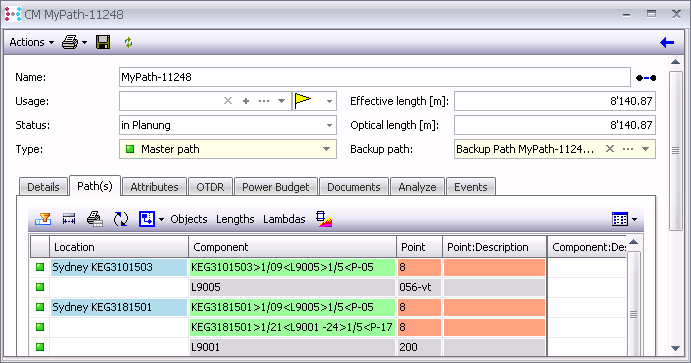Image resolution: width=691 pixels, height=363 pixels.
Task: Click the window's outer vertical scrollbar thumb
Action: point(676,151)
